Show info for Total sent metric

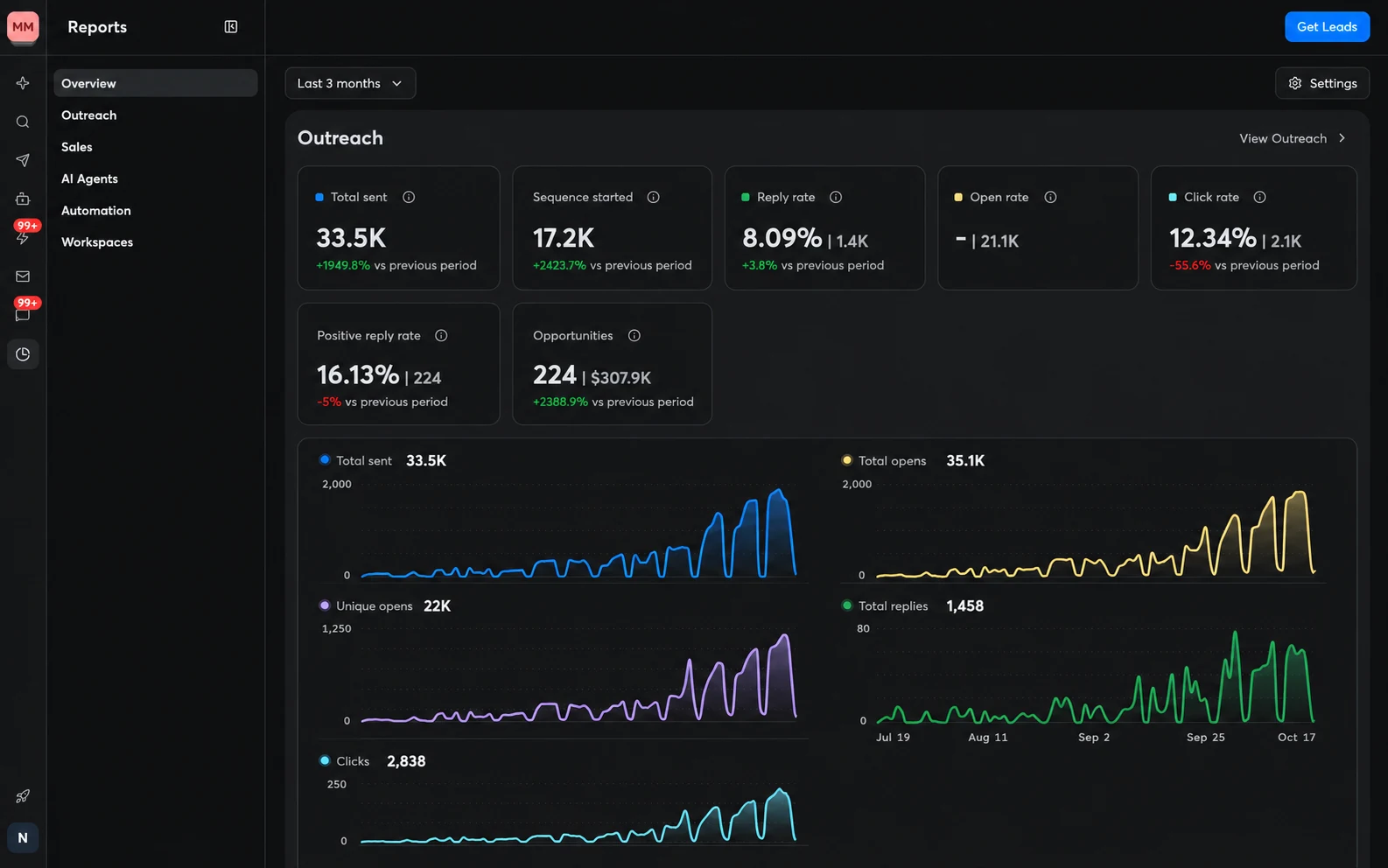(x=409, y=197)
